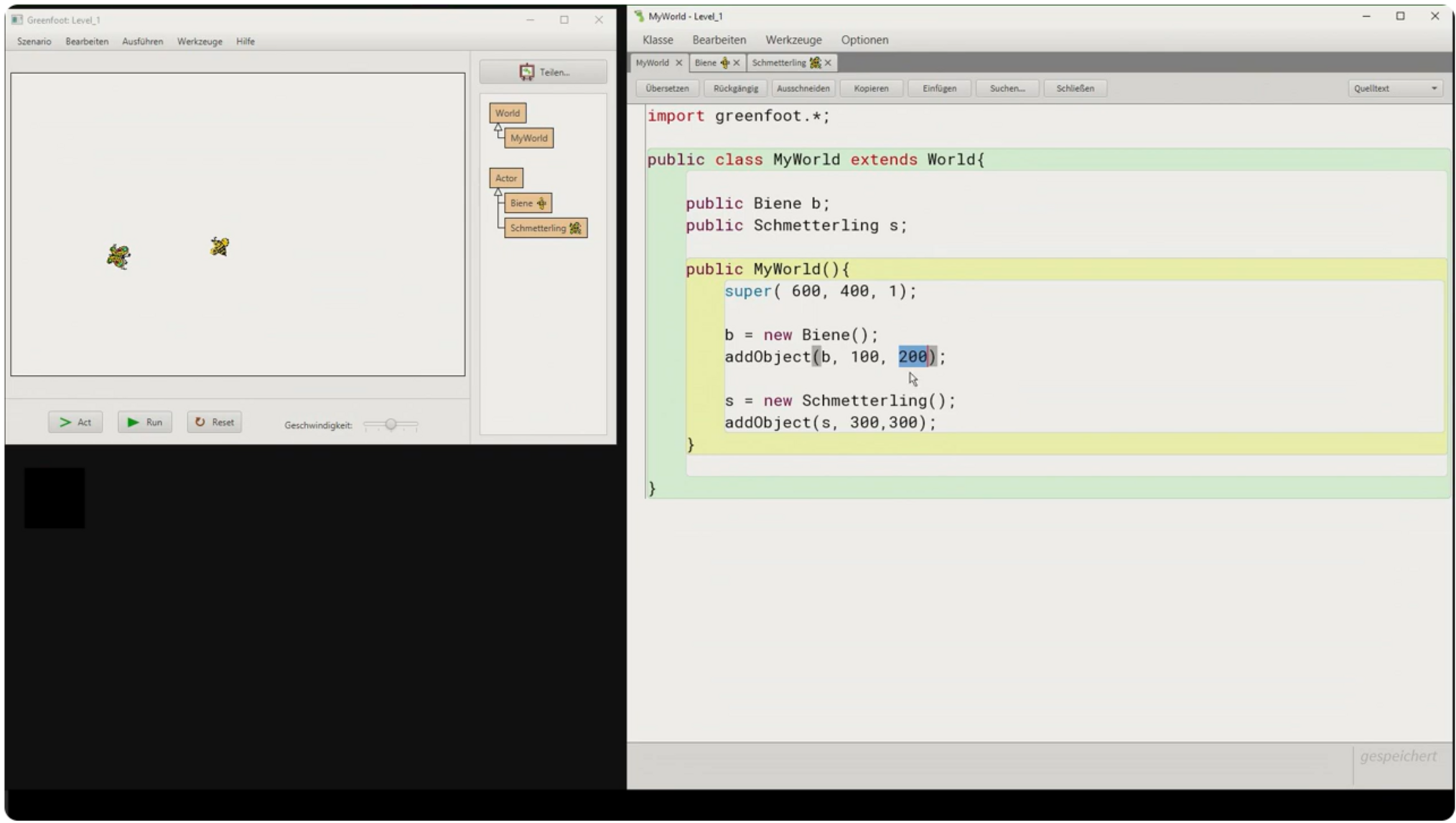Select the Biene class box
The image size is (1456, 823).
[x=527, y=203]
